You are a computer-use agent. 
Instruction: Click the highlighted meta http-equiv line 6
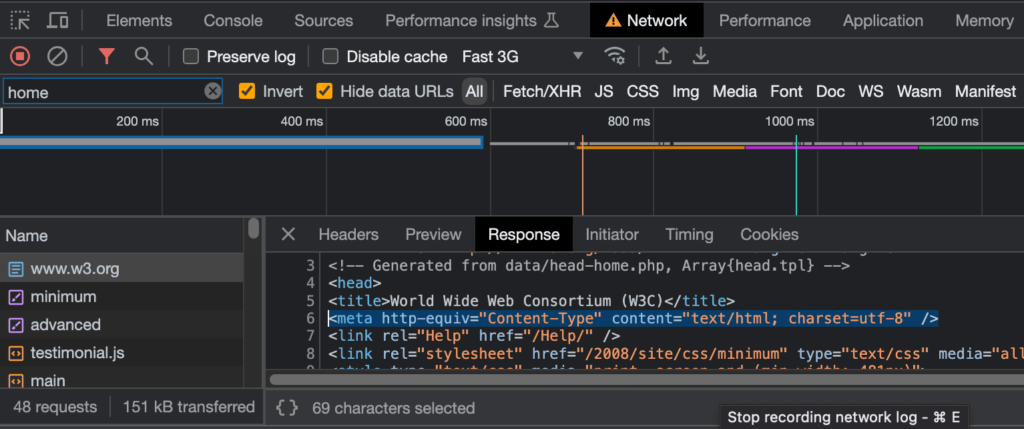pos(633,319)
